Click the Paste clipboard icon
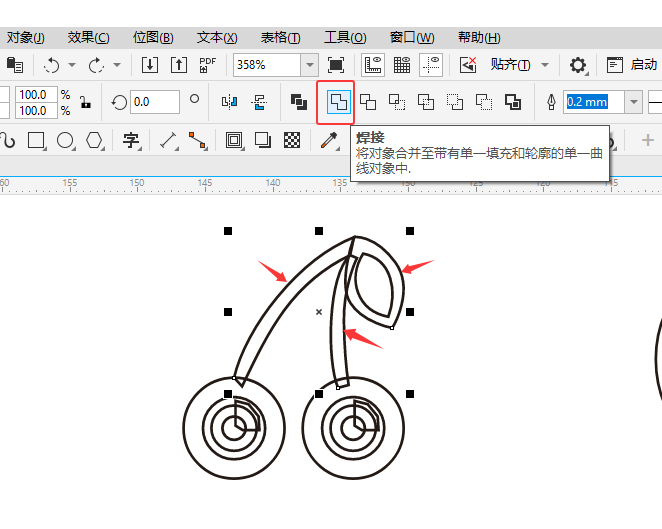The width and height of the screenshot is (662, 529). tap(15, 65)
